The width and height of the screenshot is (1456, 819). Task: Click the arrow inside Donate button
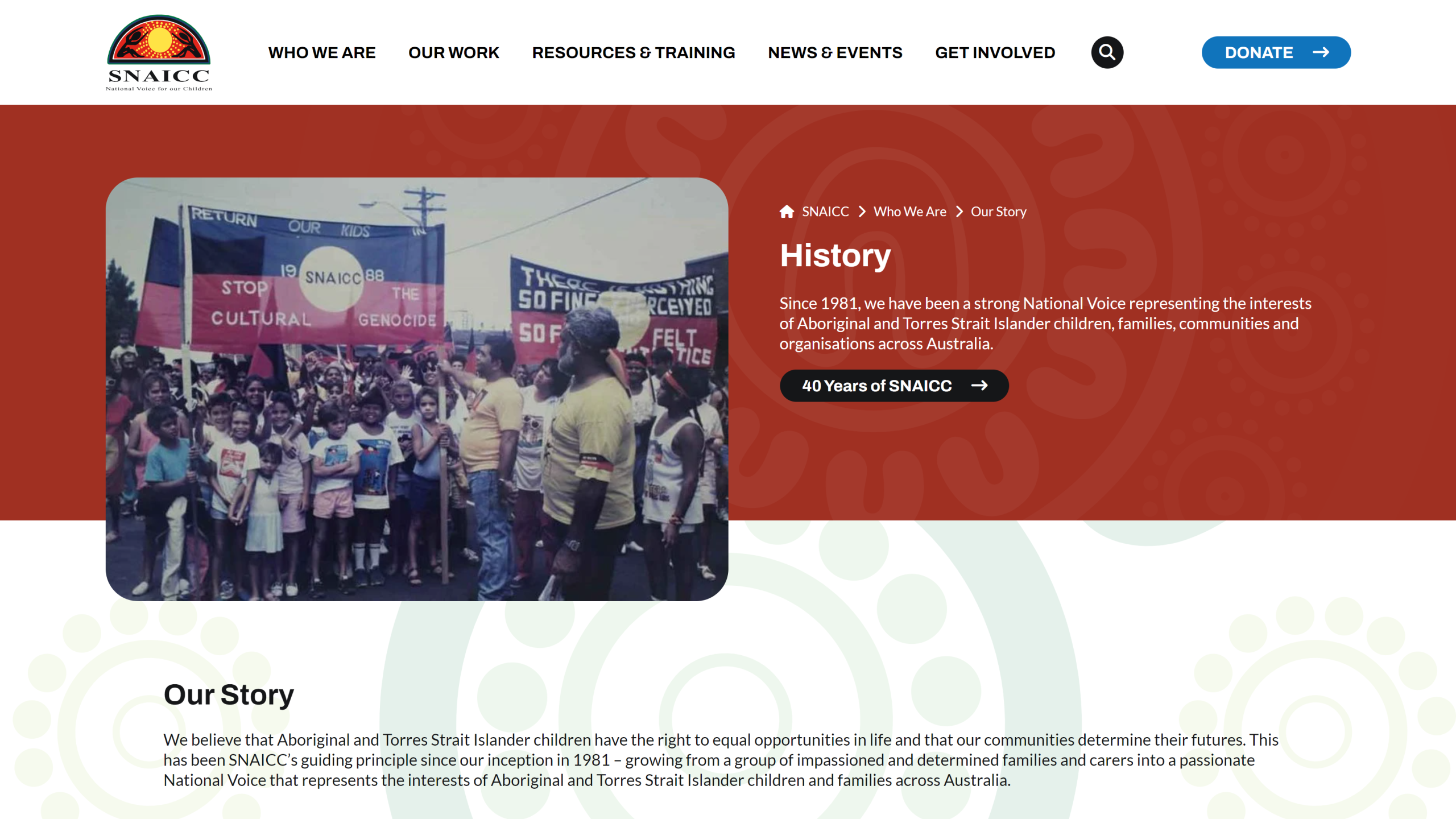(x=1321, y=52)
